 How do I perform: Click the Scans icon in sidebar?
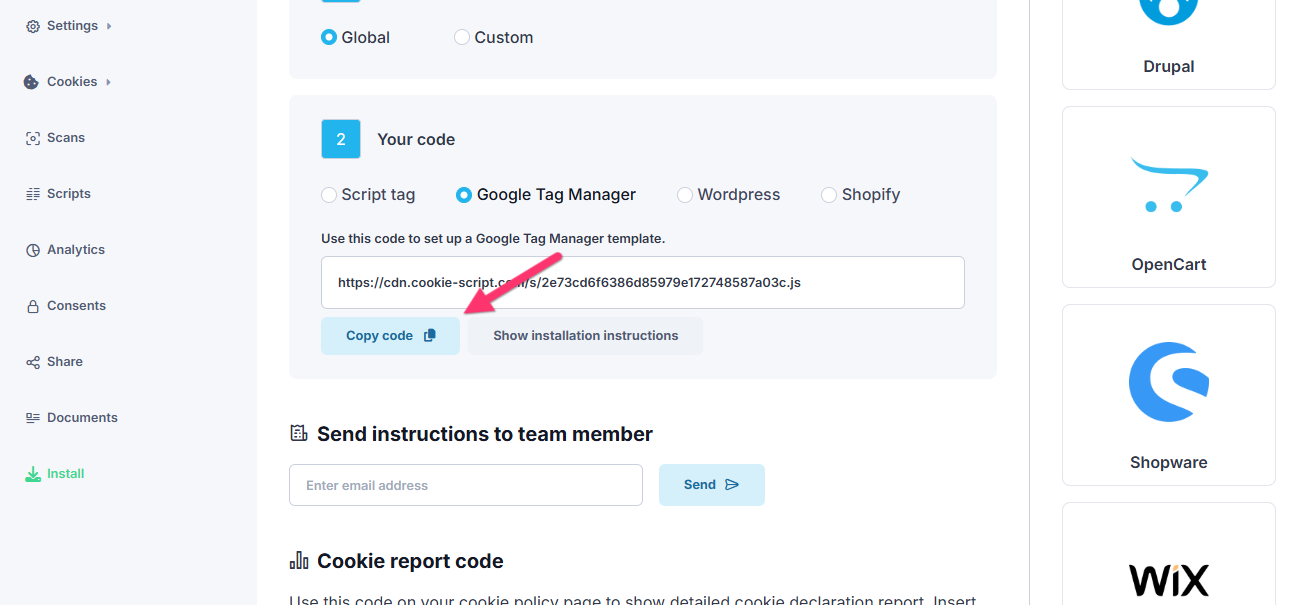click(x=33, y=138)
